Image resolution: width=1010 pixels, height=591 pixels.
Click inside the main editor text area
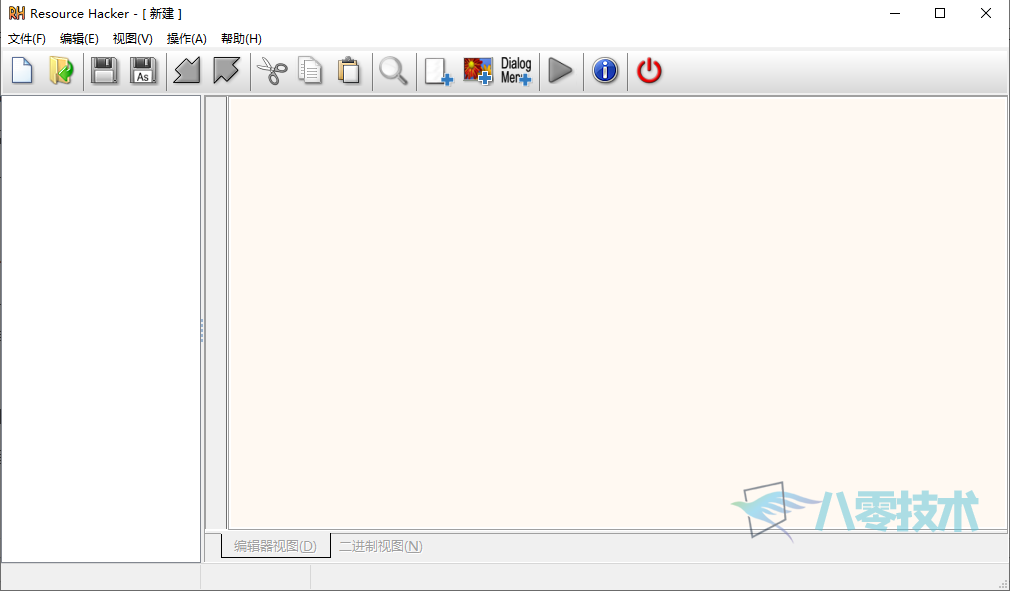point(617,313)
